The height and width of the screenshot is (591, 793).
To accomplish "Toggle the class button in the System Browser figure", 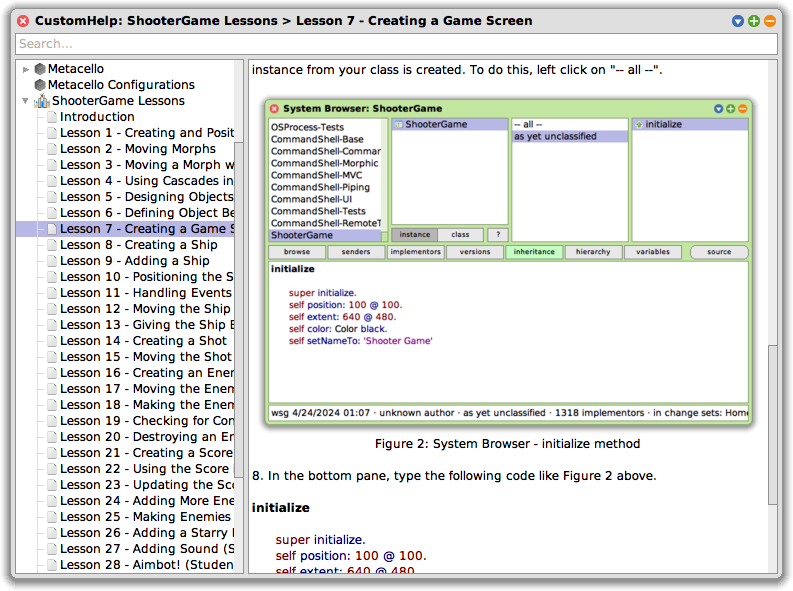I will tap(460, 235).
